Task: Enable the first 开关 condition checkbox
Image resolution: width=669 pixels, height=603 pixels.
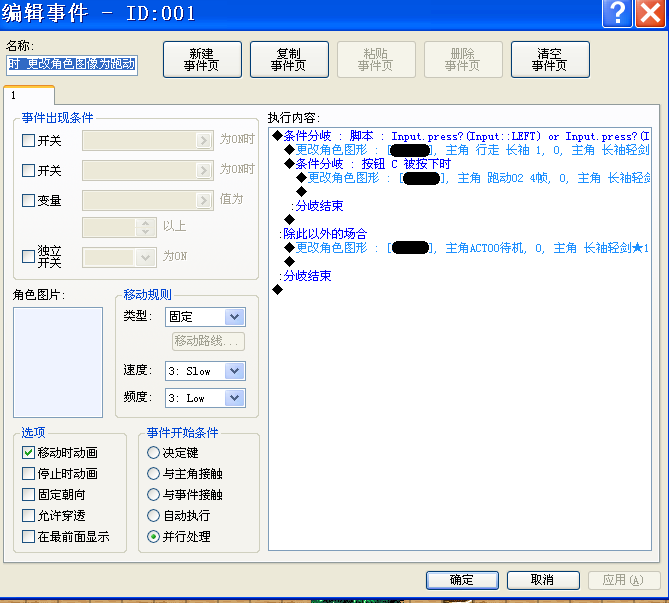Action: [x=28, y=140]
